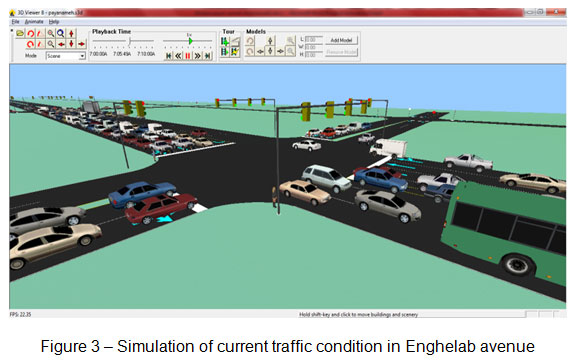Click the green bus in 3D scene
573x363 pixels.
[506, 230]
